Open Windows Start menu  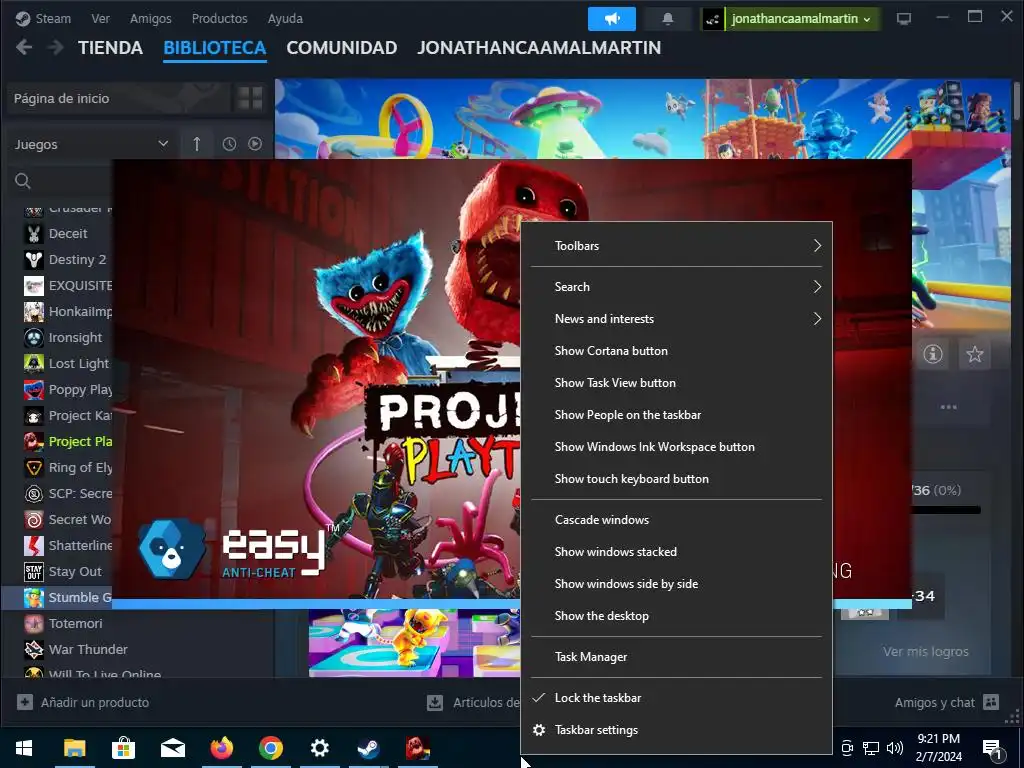24,748
